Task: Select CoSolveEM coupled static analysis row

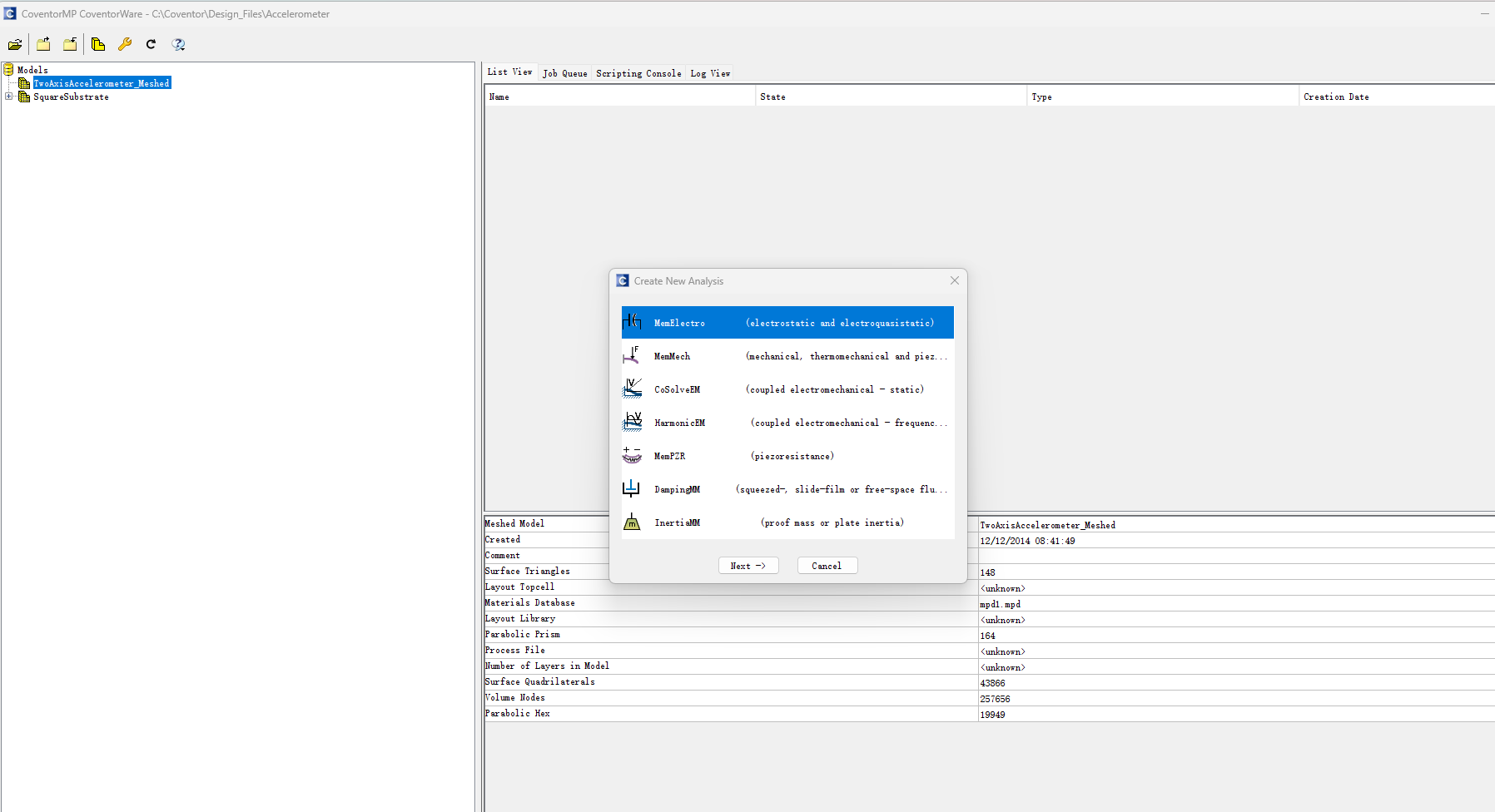Action: [x=787, y=389]
